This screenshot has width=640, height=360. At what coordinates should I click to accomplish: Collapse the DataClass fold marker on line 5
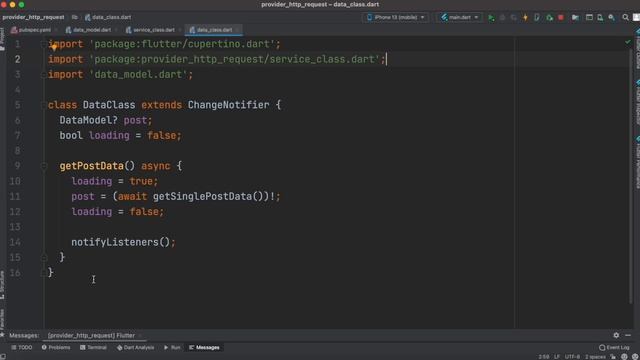pos(43,105)
